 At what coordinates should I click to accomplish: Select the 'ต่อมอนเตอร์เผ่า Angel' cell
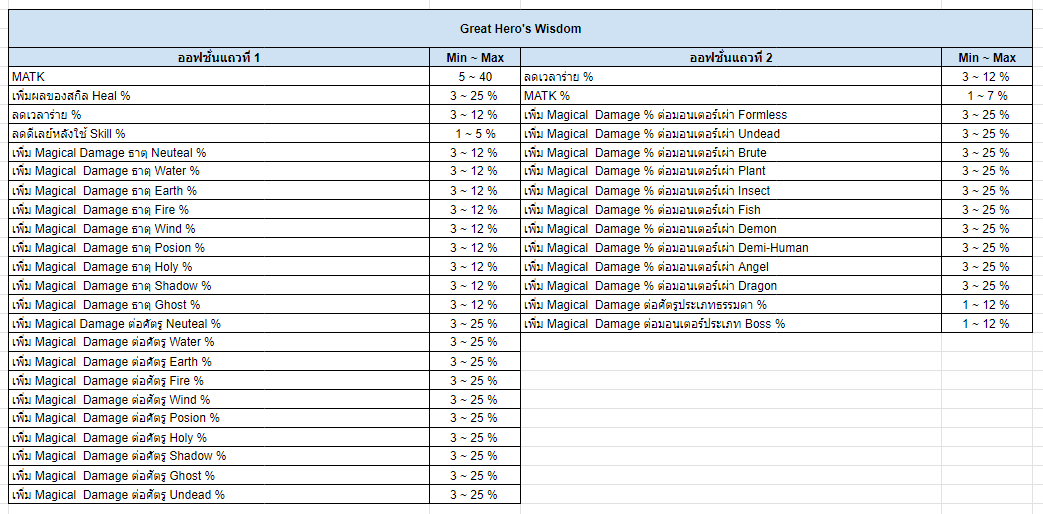pos(731,267)
